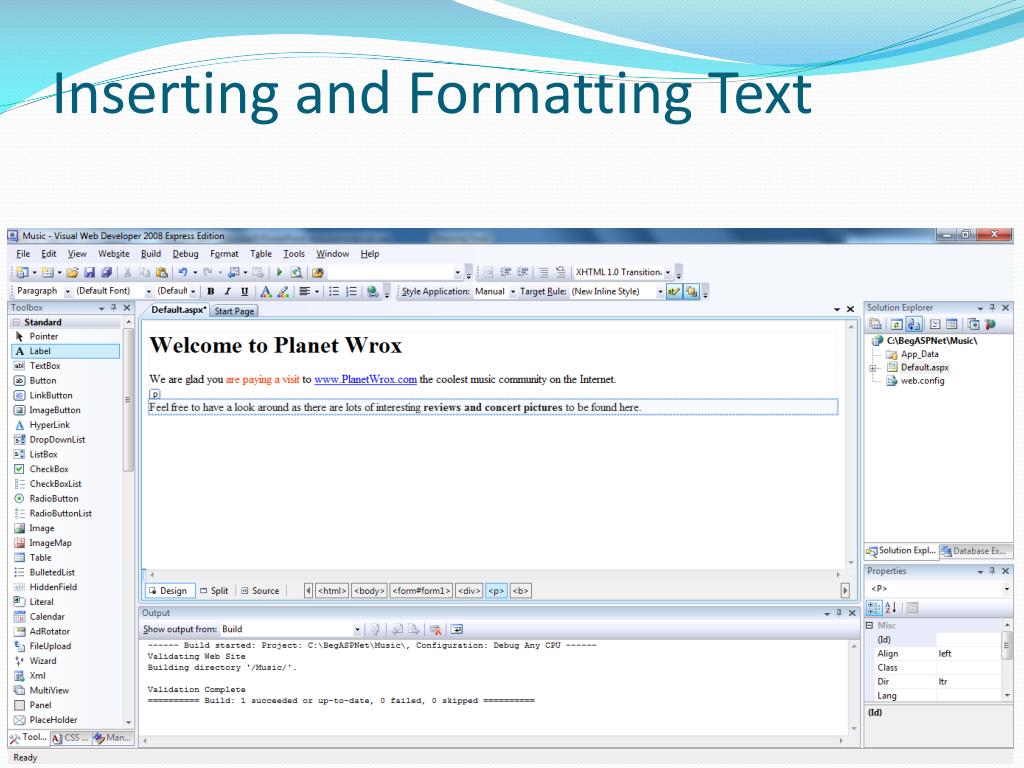This screenshot has width=1024, height=768.
Task: Click the Welcome to Planet Wrox heading
Action: (x=275, y=345)
